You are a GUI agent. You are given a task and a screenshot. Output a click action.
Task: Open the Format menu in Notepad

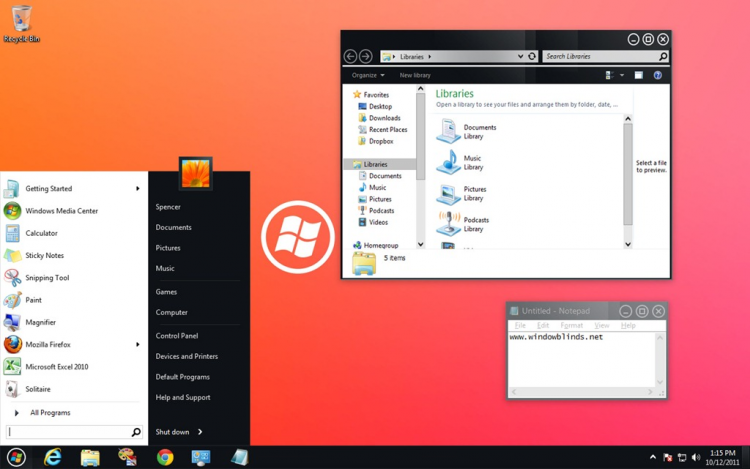(x=572, y=326)
